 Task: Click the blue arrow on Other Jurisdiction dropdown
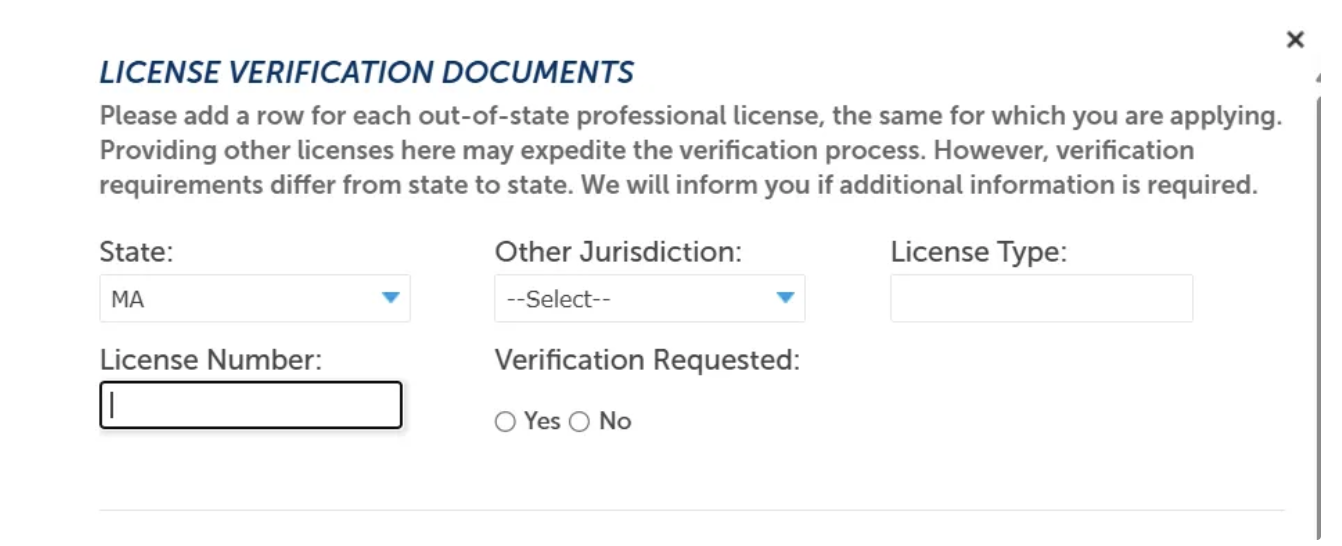[x=786, y=298]
